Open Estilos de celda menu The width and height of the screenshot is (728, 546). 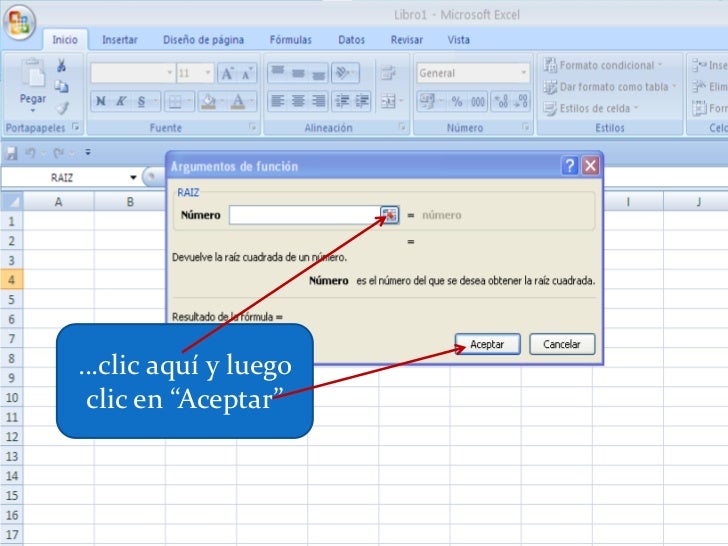pos(591,109)
